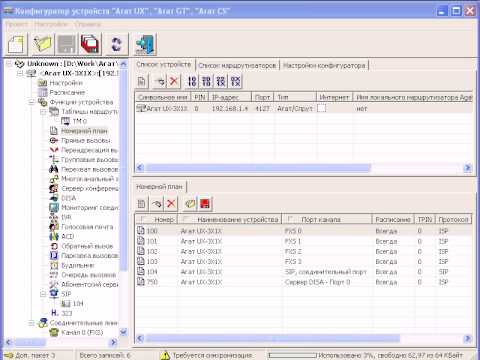The width and height of the screenshot is (480, 360).
Task: Open Голосовая почта in tree
Action: pos(87,227)
